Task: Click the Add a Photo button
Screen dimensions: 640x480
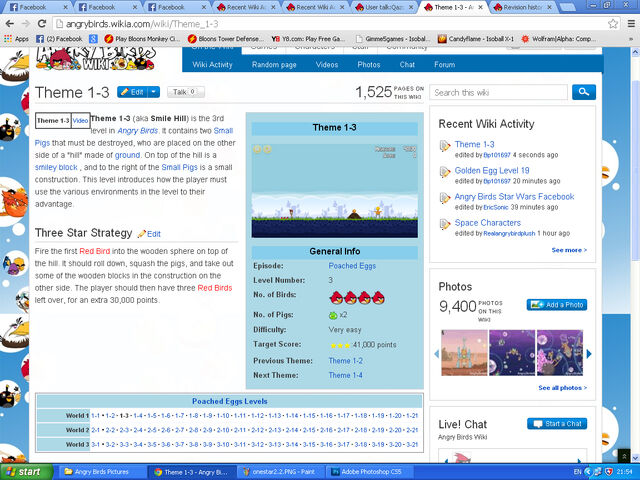Action: 557,304
